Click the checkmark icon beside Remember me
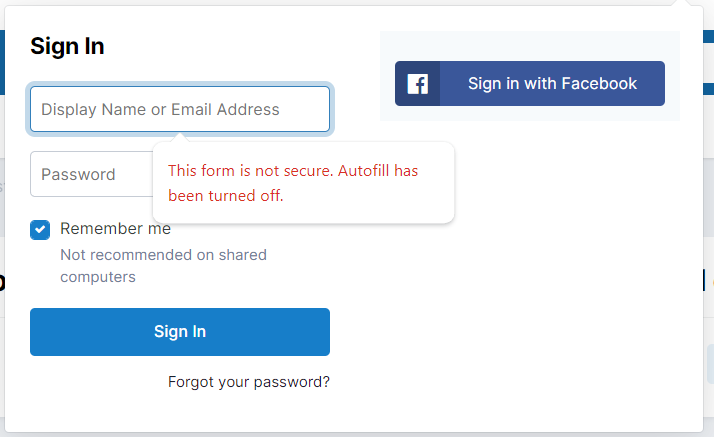 (x=40, y=230)
